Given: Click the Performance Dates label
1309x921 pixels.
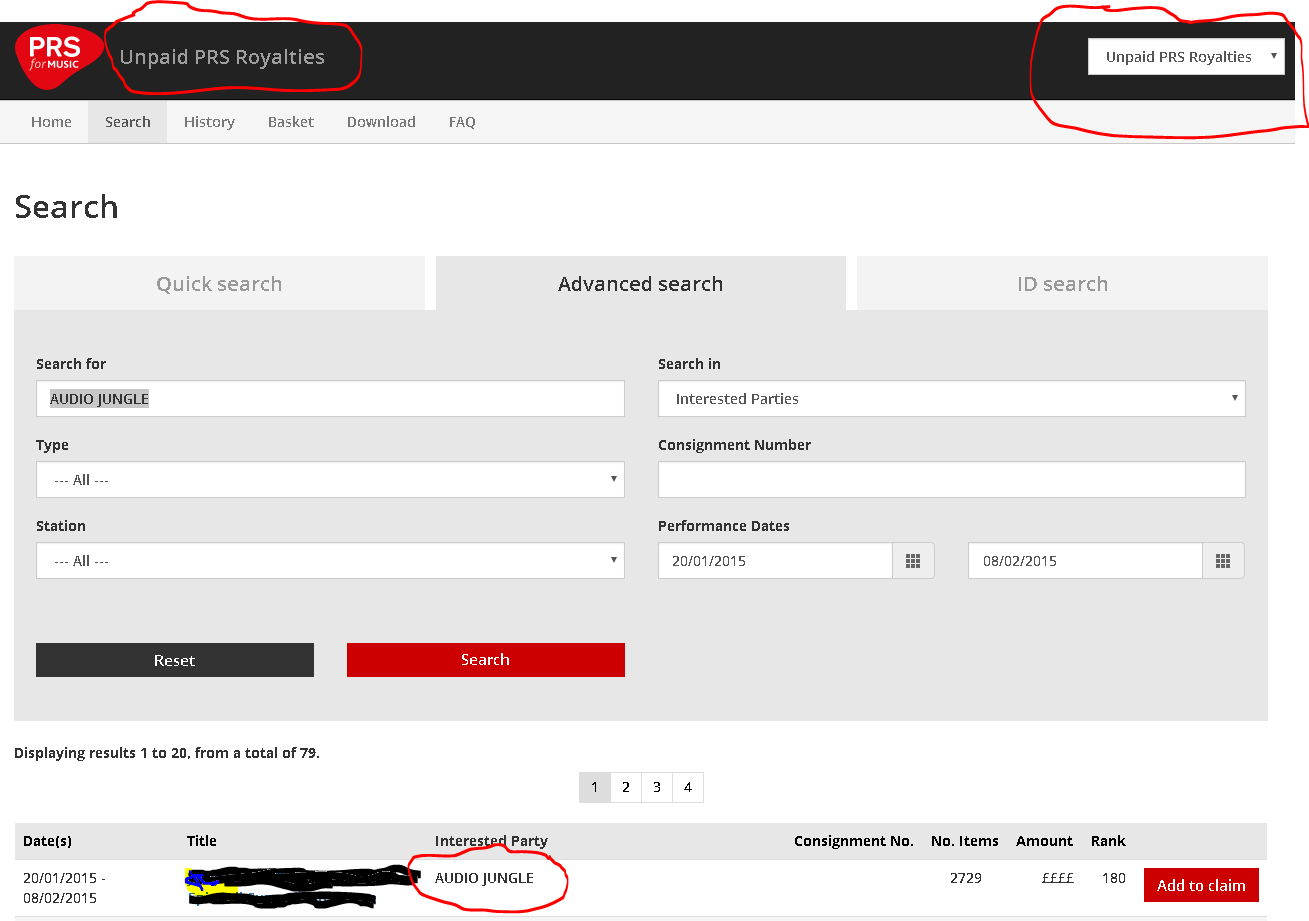Looking at the screenshot, I should [724, 526].
